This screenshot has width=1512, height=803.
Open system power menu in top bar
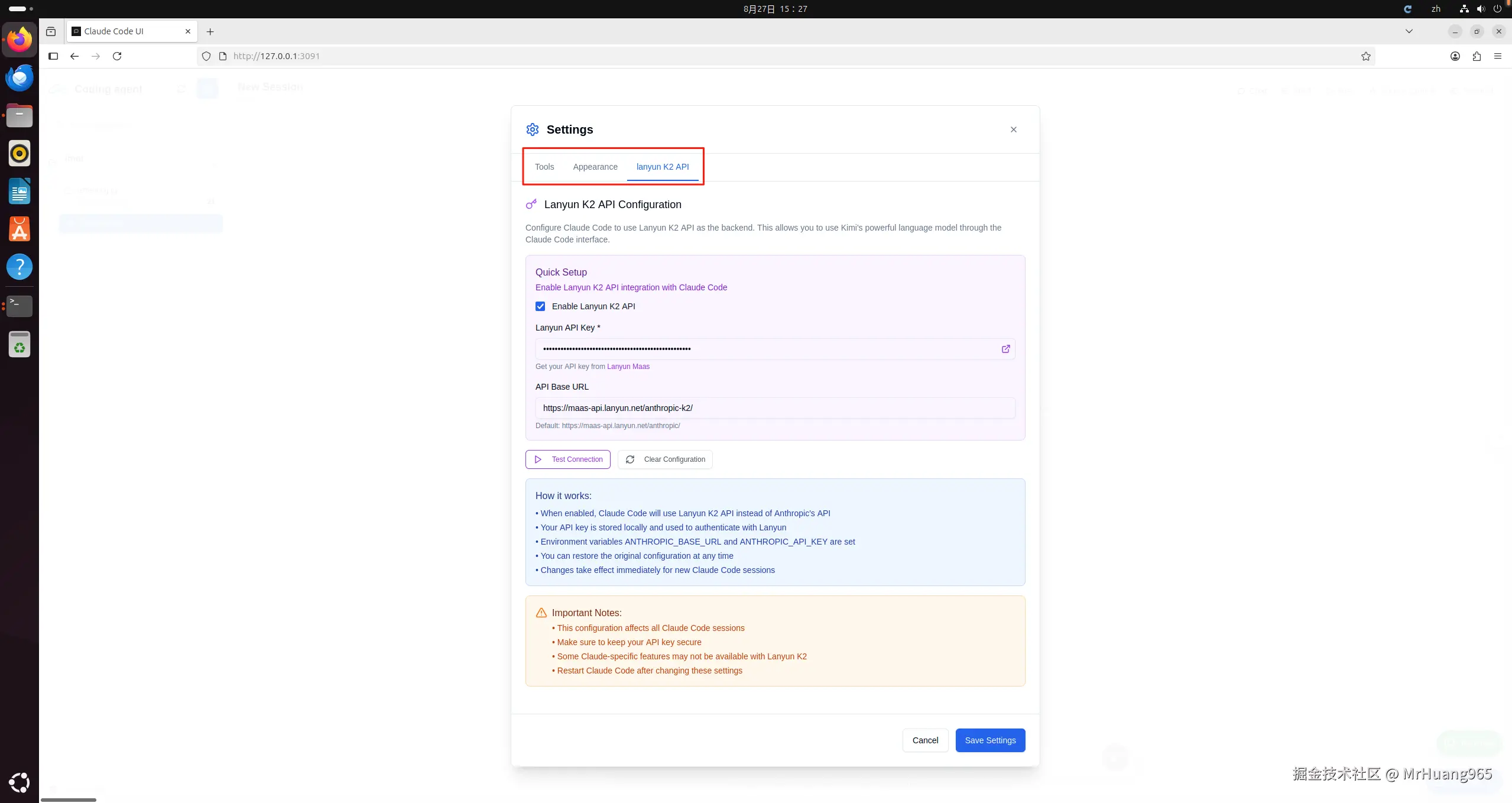point(1497,9)
